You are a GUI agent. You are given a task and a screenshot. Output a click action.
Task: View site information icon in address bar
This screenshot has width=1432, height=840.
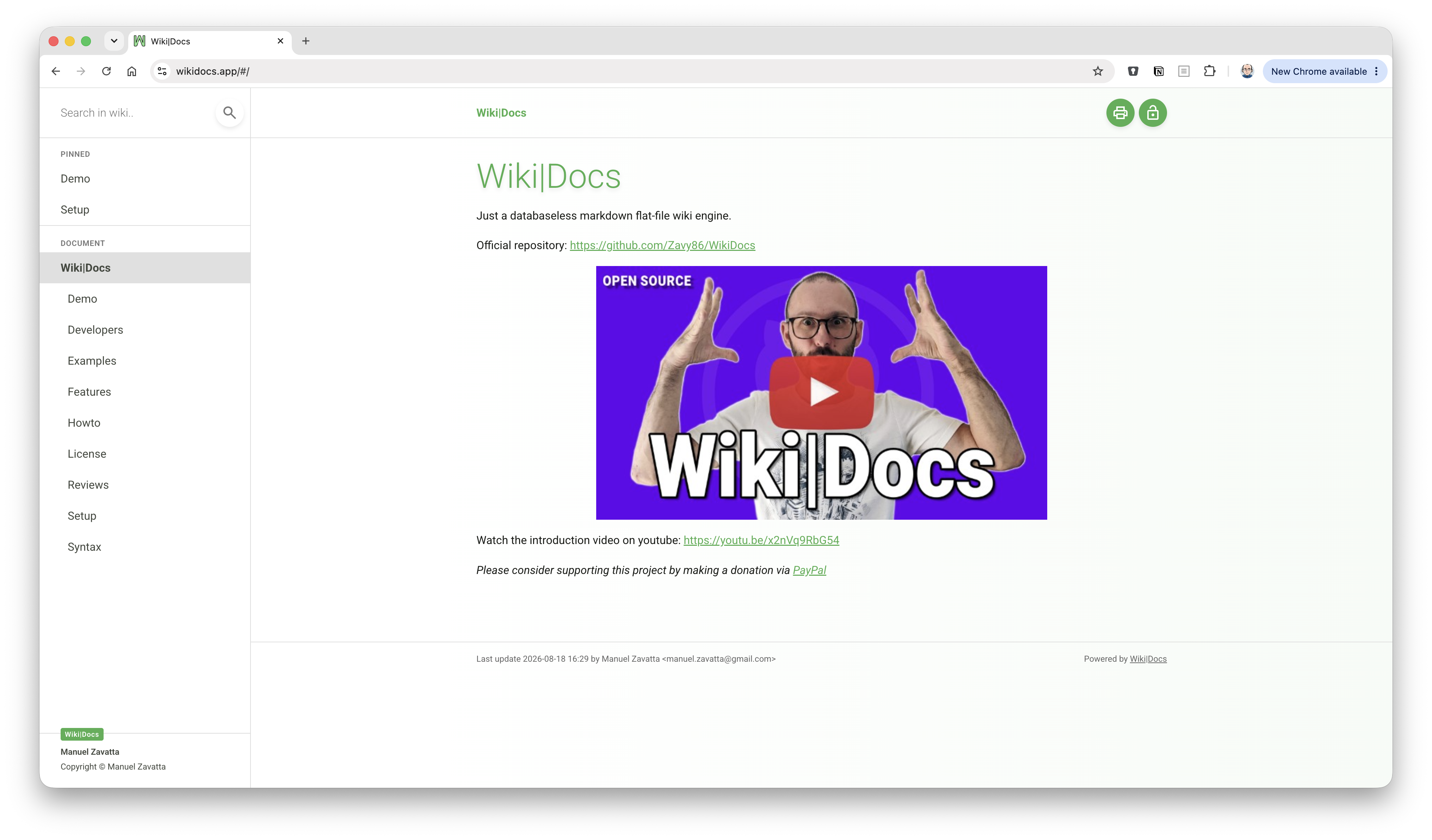pyautogui.click(x=162, y=71)
